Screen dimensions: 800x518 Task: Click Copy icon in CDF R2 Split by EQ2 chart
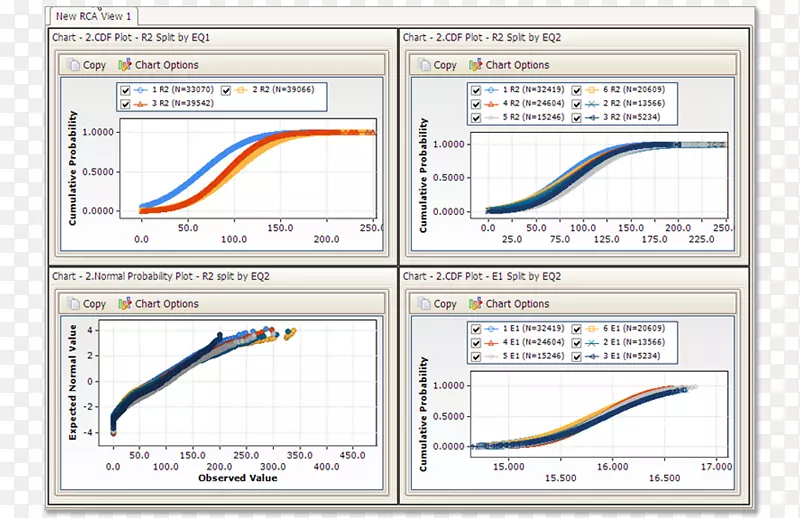coord(424,65)
